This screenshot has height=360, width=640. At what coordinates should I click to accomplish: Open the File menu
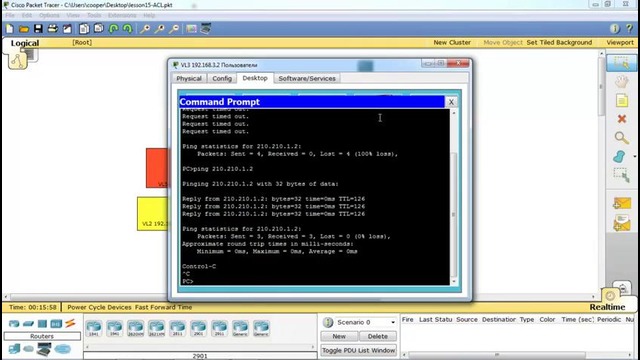(10, 16)
